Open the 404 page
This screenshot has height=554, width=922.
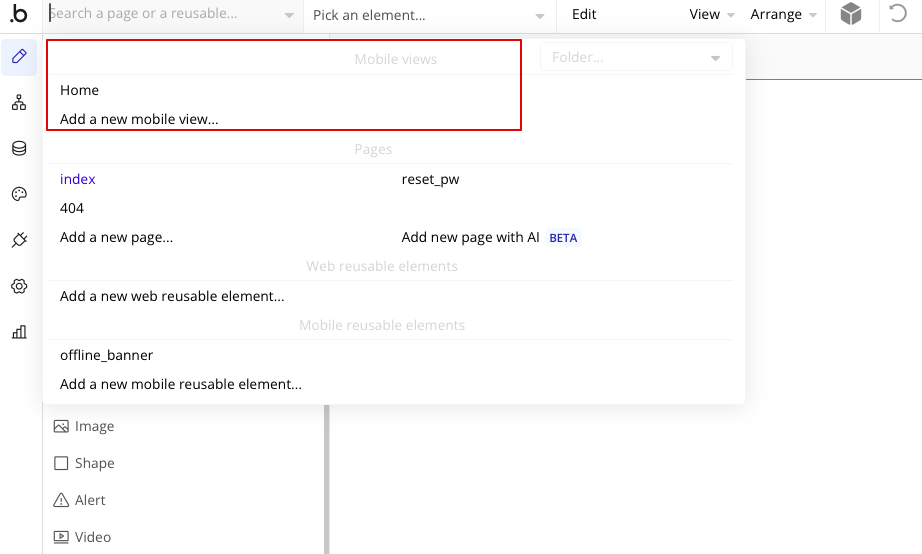click(x=72, y=208)
